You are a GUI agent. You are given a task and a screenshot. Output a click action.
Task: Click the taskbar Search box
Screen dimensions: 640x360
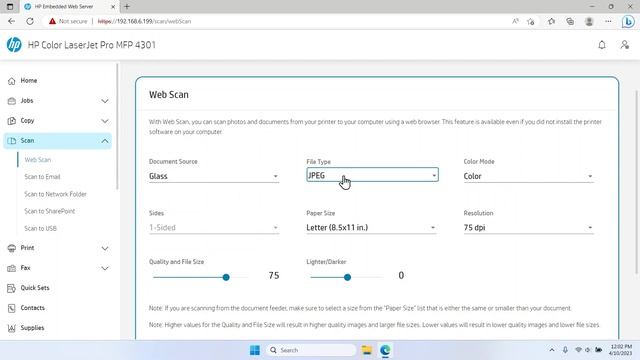[x=311, y=350]
